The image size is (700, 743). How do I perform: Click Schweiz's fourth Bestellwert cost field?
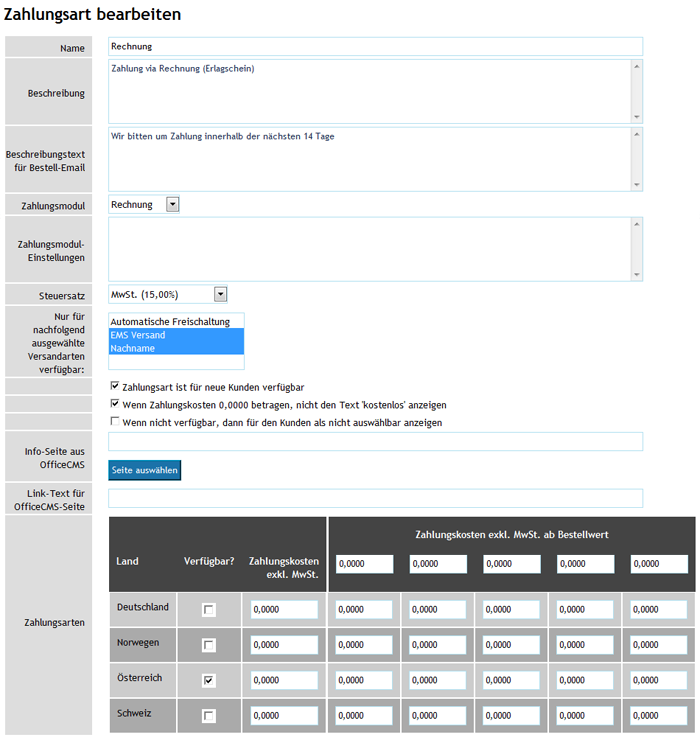click(x=585, y=716)
